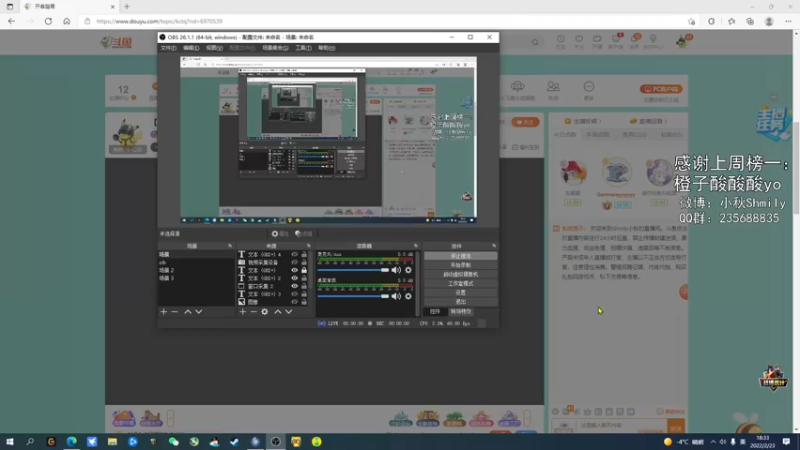
Task: Mute the desktop audio speaker icon
Action: click(x=396, y=296)
